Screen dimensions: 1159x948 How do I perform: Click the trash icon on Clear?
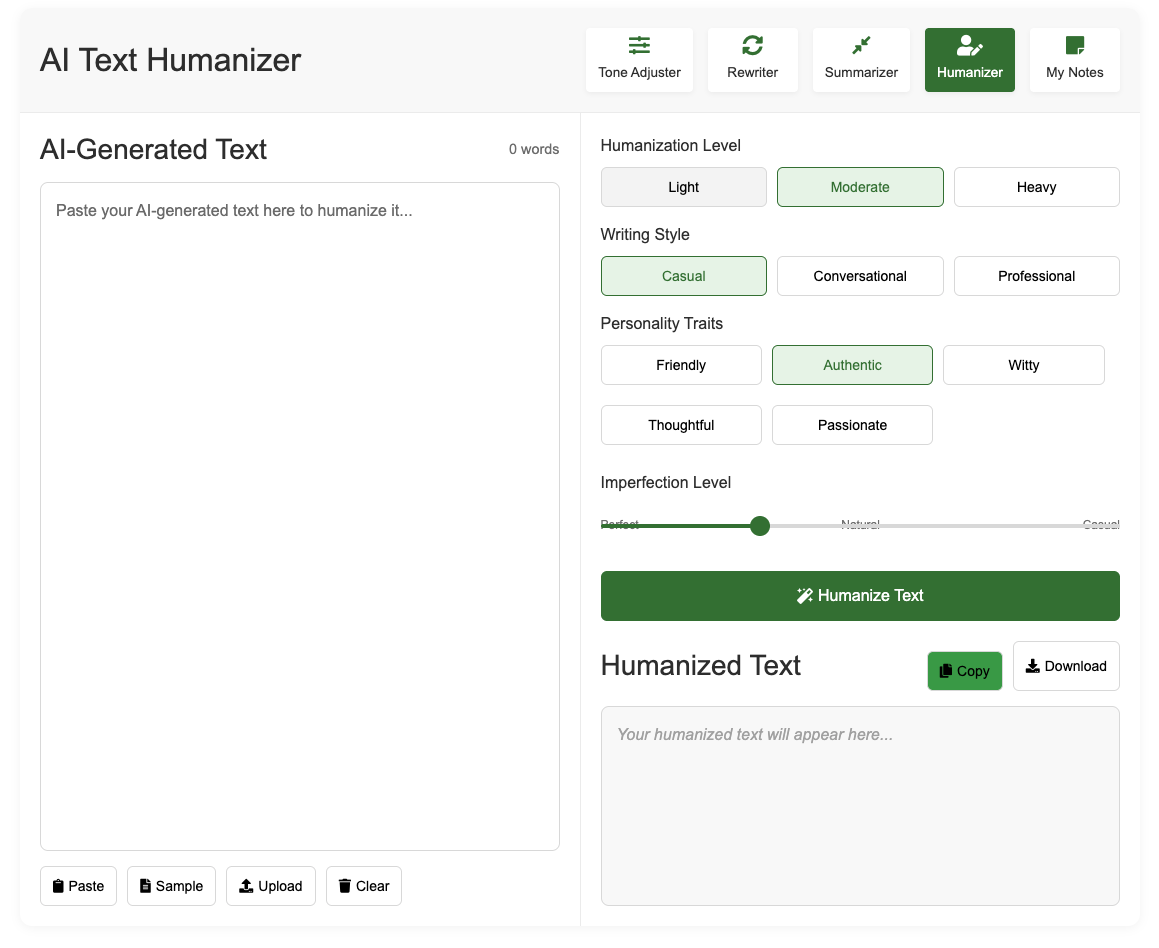click(344, 886)
